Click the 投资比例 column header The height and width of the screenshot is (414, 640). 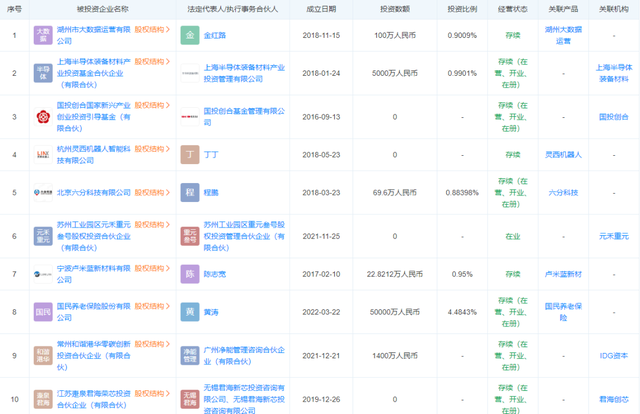[462, 9]
